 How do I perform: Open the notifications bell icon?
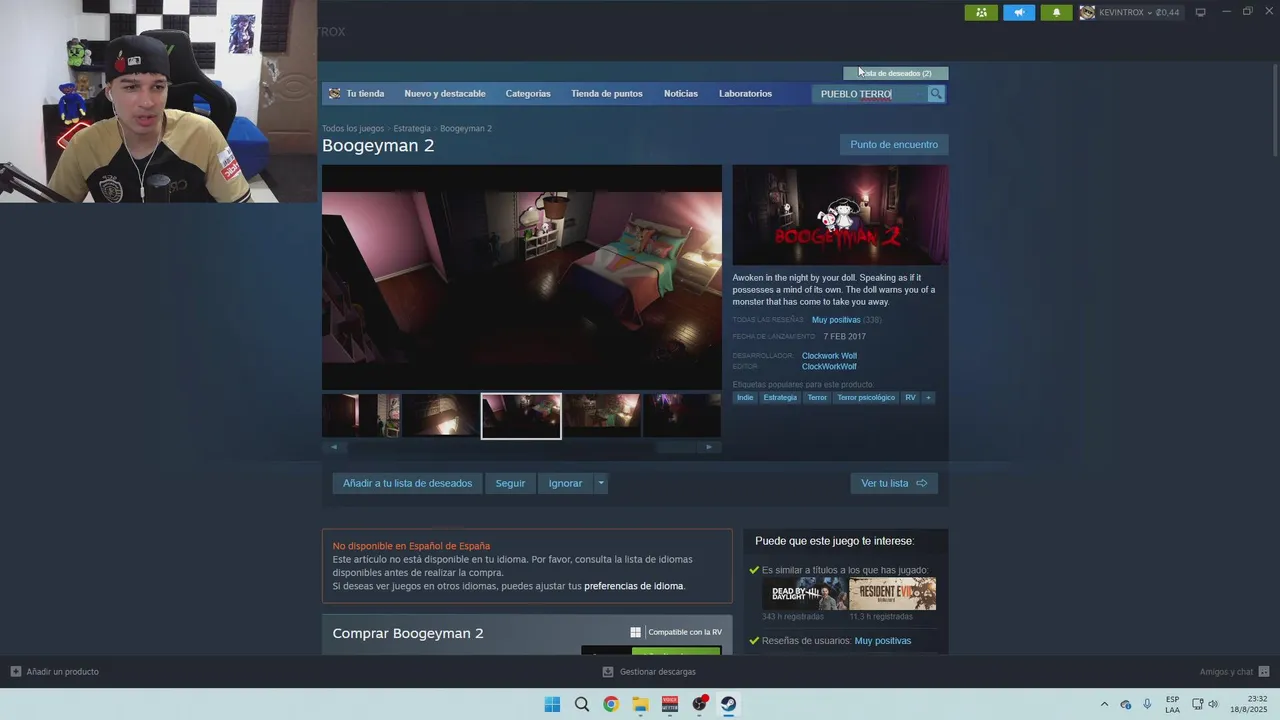tap(1057, 12)
